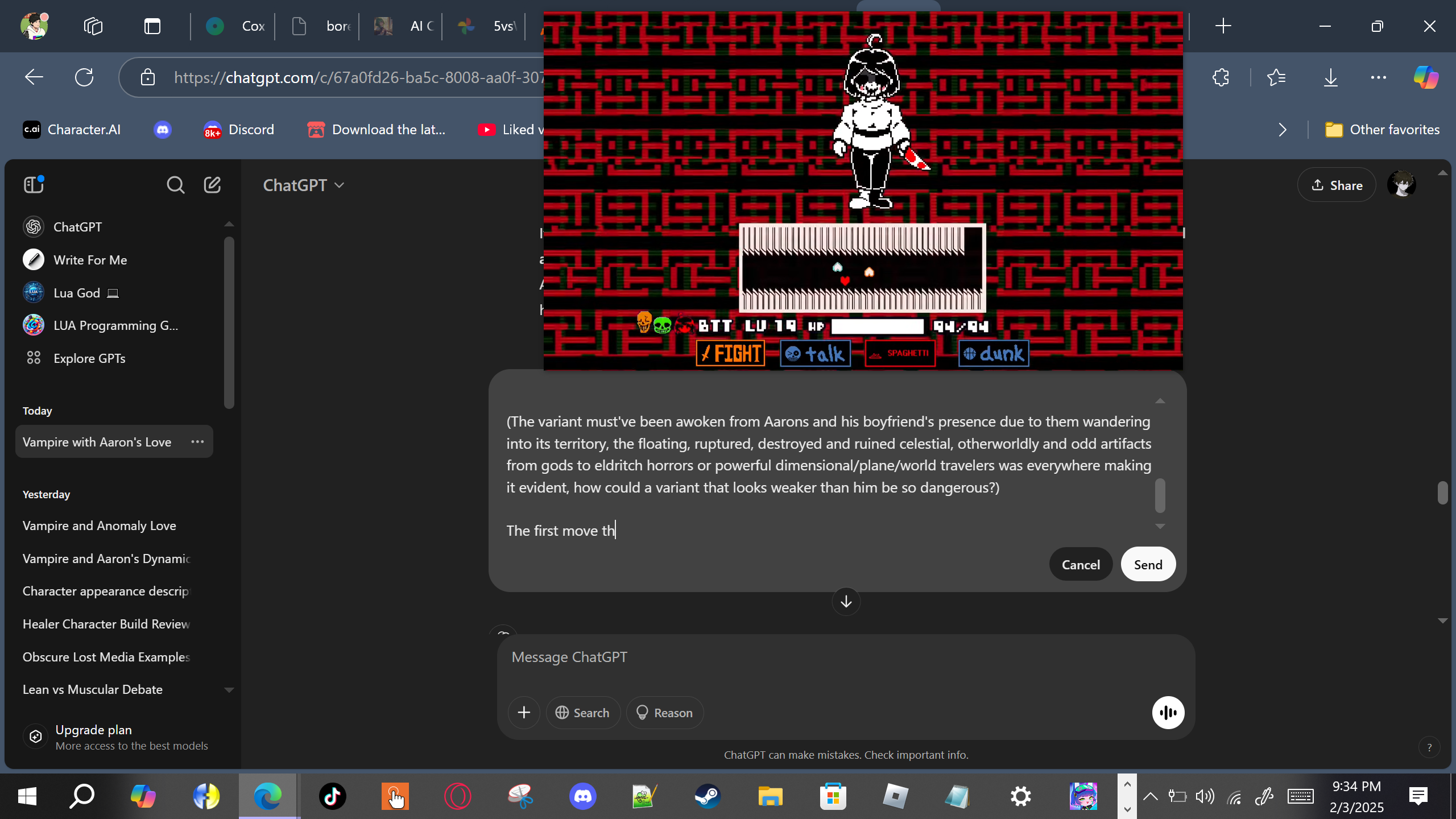Viewport: 1456px width, 819px height.
Task: View site information lock icon
Action: 148,77
